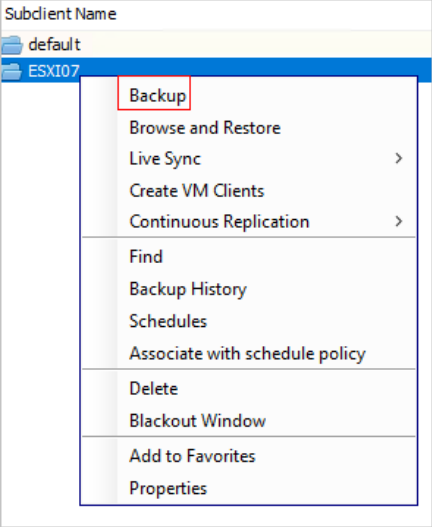Image resolution: width=432 pixels, height=527 pixels.
Task: Click Find in the context menu
Action: (x=146, y=256)
